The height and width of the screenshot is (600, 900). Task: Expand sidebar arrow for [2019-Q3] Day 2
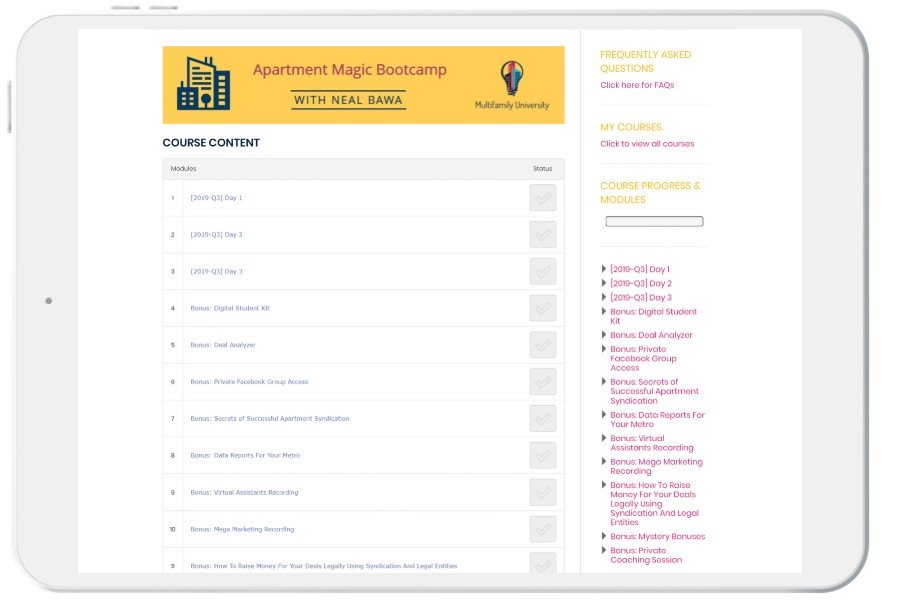[x=603, y=283]
